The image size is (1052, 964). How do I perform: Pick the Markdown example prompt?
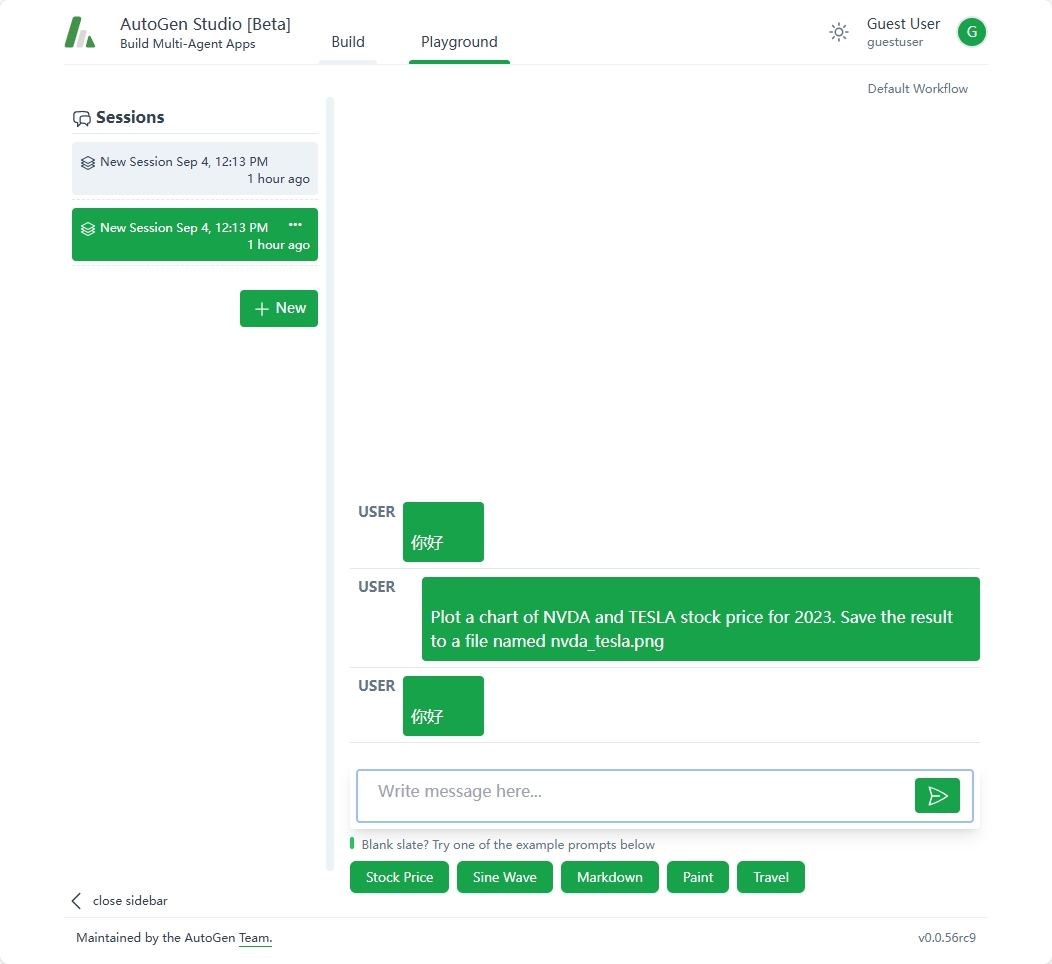(x=610, y=877)
